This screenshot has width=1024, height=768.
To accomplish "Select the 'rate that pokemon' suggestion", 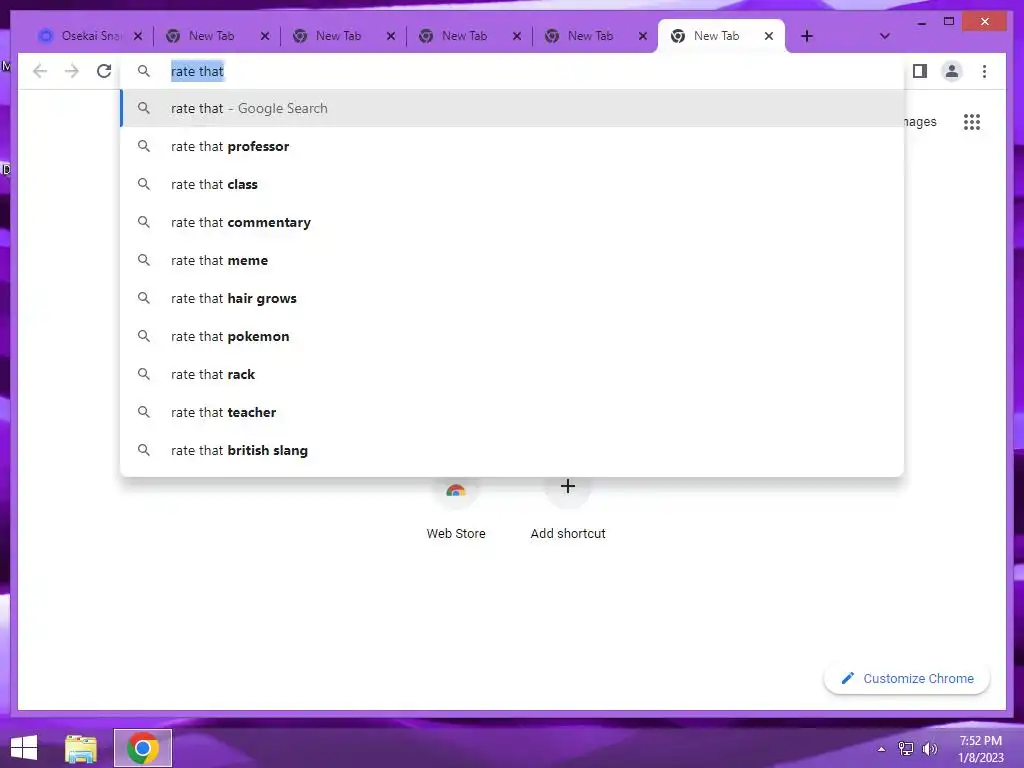I will pyautogui.click(x=513, y=336).
